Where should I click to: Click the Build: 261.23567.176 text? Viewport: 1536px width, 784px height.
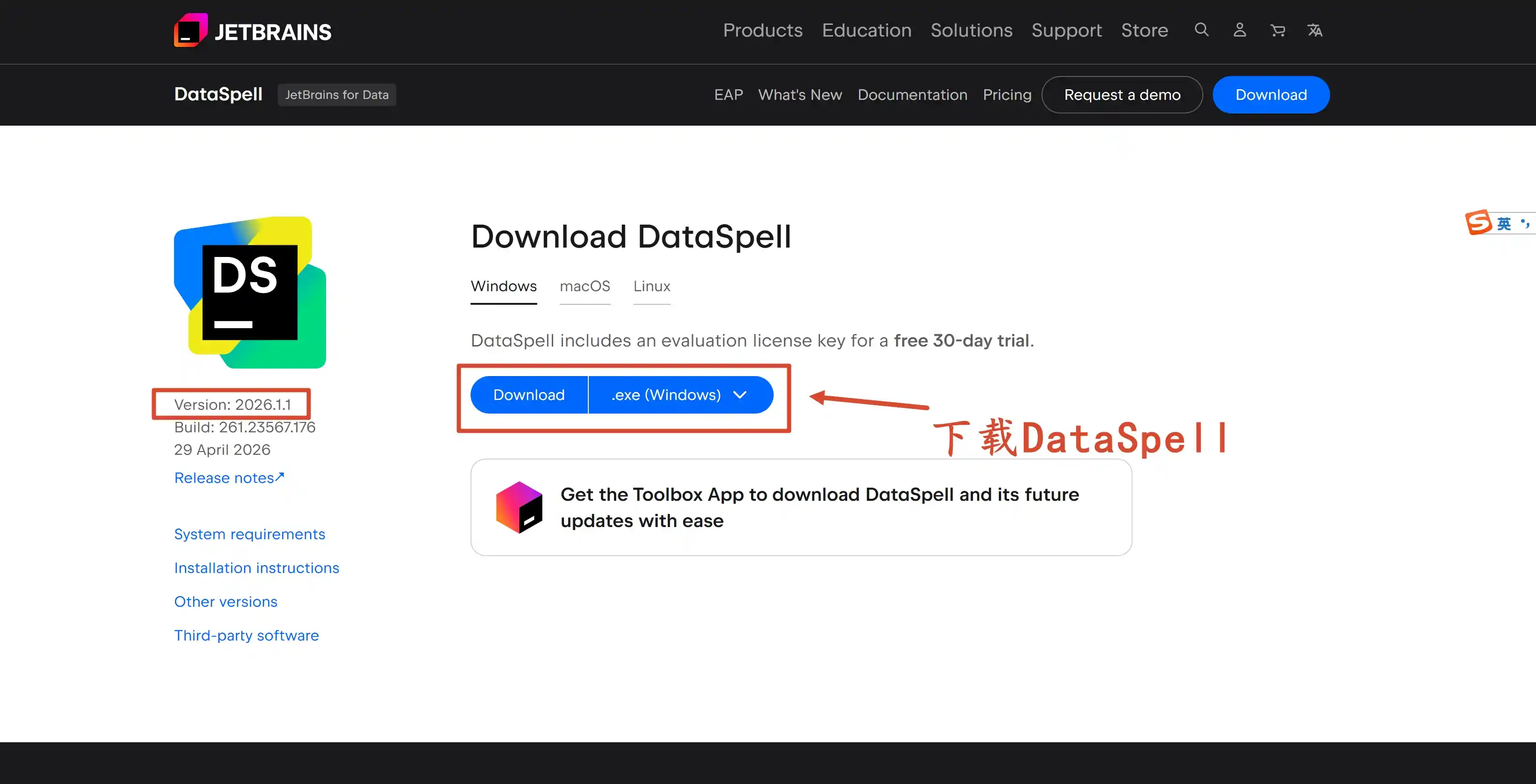[x=244, y=427]
